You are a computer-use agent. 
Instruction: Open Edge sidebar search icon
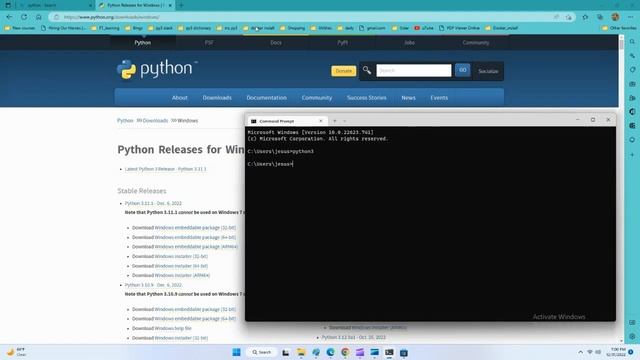tap(632, 42)
